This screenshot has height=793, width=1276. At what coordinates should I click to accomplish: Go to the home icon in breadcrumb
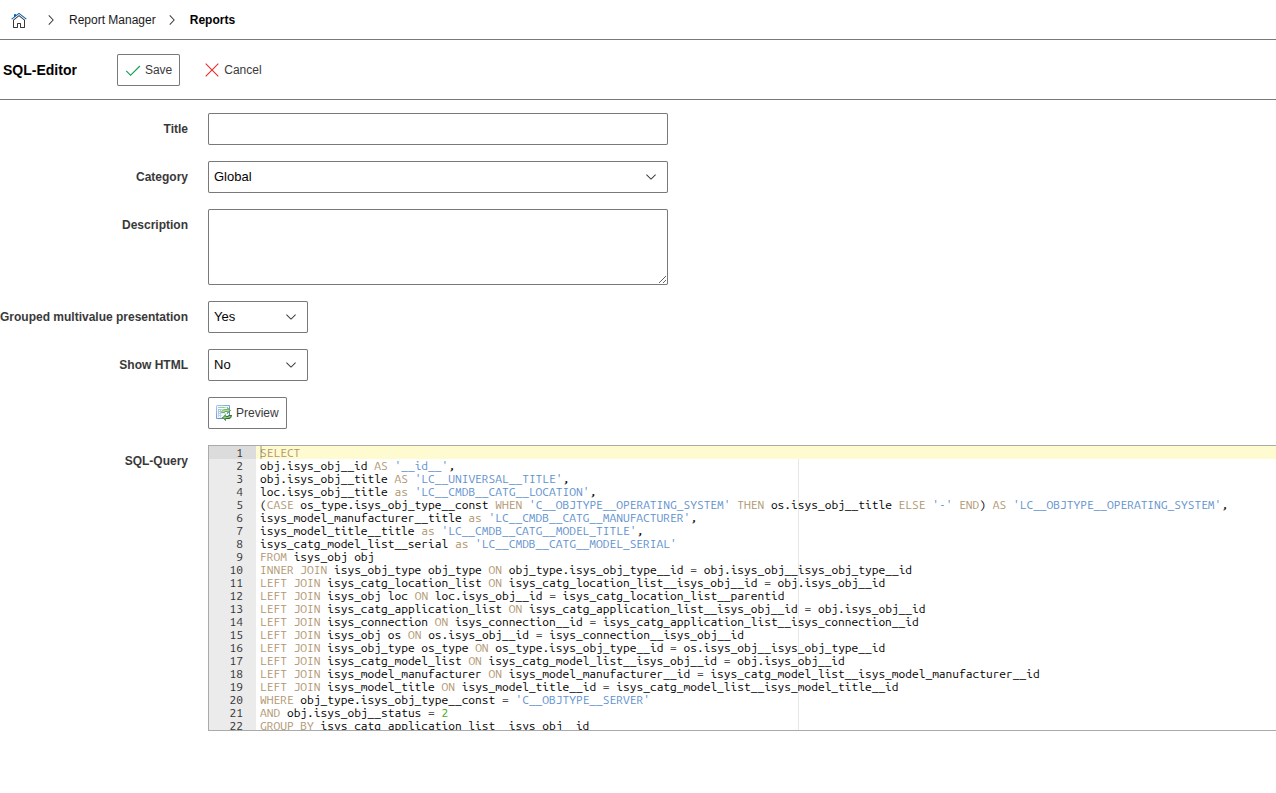(x=18, y=20)
